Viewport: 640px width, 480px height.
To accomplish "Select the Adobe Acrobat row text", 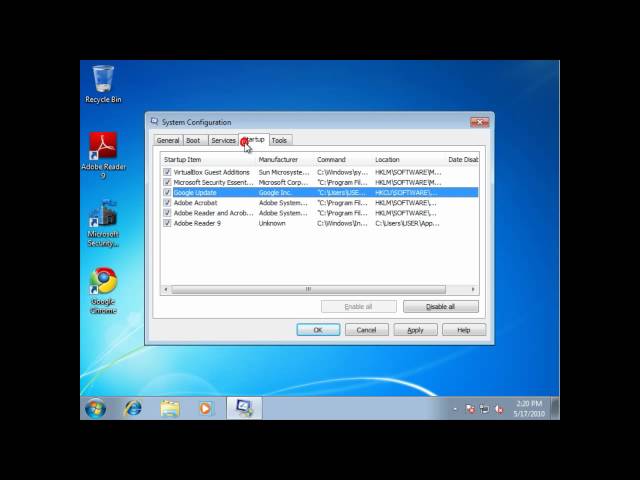I will point(196,203).
